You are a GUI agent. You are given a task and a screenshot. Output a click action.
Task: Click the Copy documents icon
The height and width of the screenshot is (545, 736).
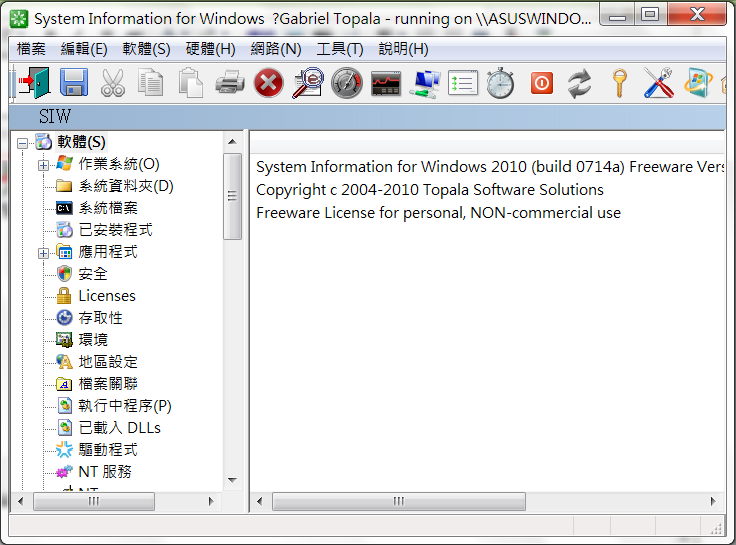[151, 83]
